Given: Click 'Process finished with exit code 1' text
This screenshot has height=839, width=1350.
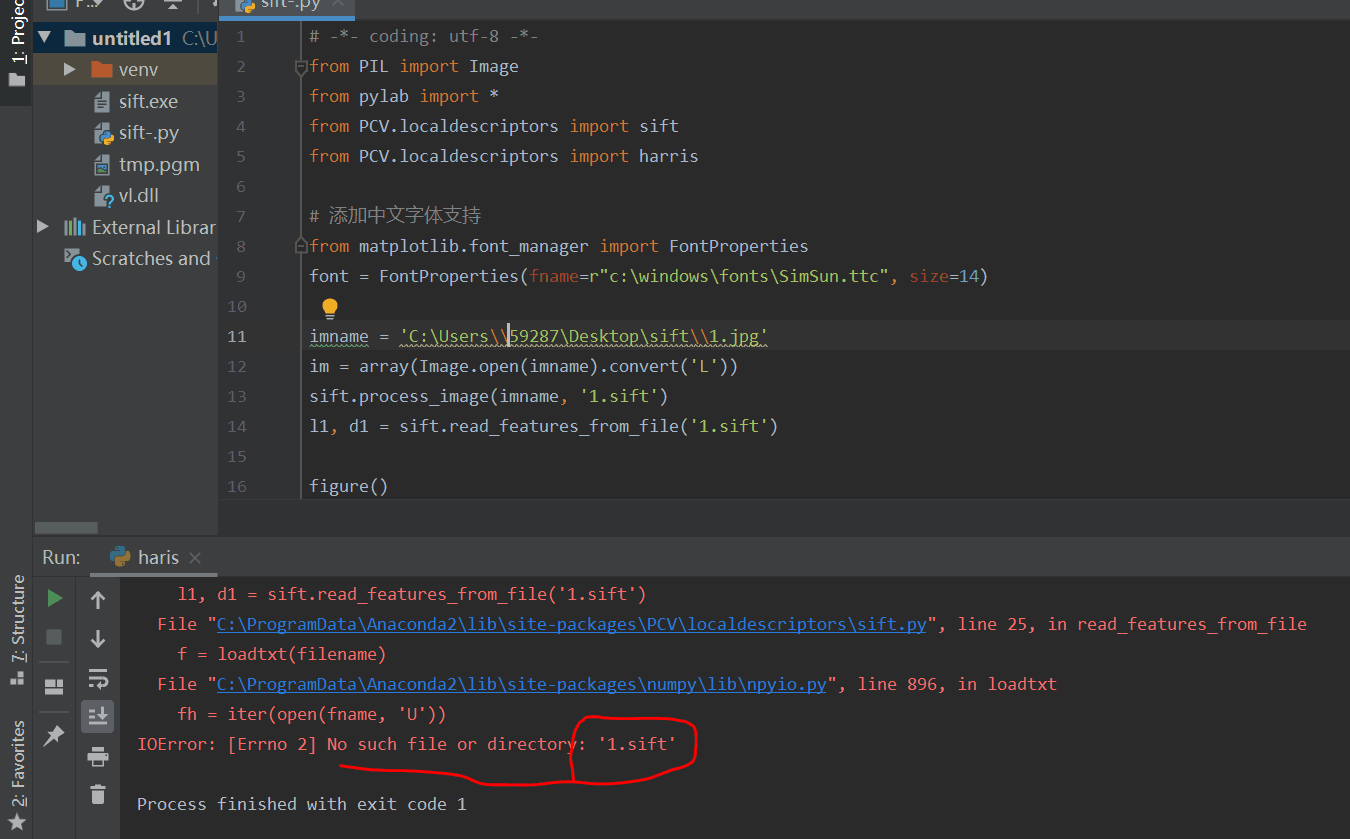Looking at the screenshot, I should [x=301, y=804].
